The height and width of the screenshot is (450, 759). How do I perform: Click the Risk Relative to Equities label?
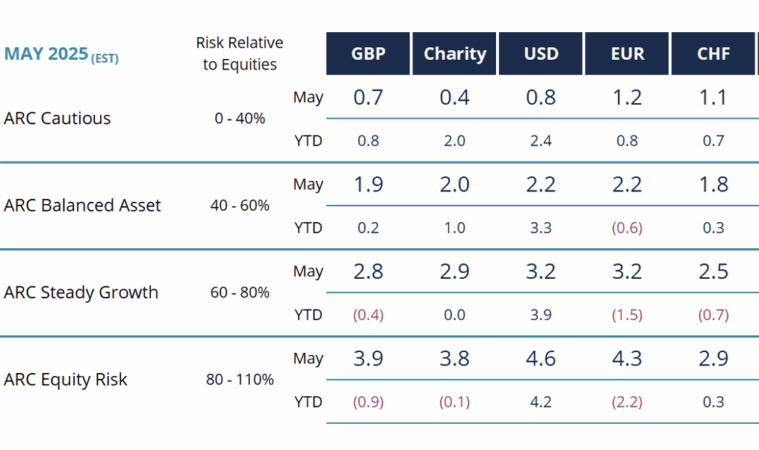click(x=239, y=54)
